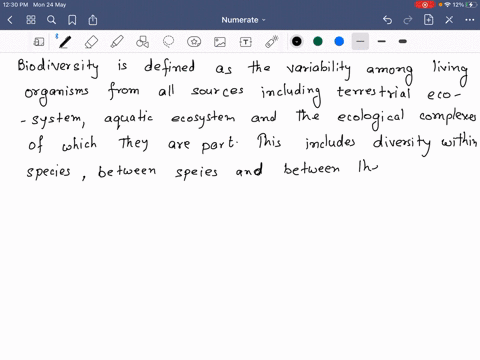This screenshot has height=360, width=480.
Task: Open the Numerate title dropdown
Action: (243, 20)
